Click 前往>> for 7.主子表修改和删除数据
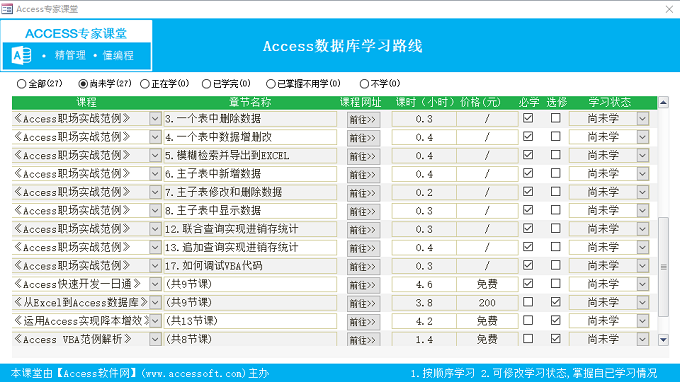Image resolution: width=680 pixels, height=382 pixels. [x=363, y=193]
